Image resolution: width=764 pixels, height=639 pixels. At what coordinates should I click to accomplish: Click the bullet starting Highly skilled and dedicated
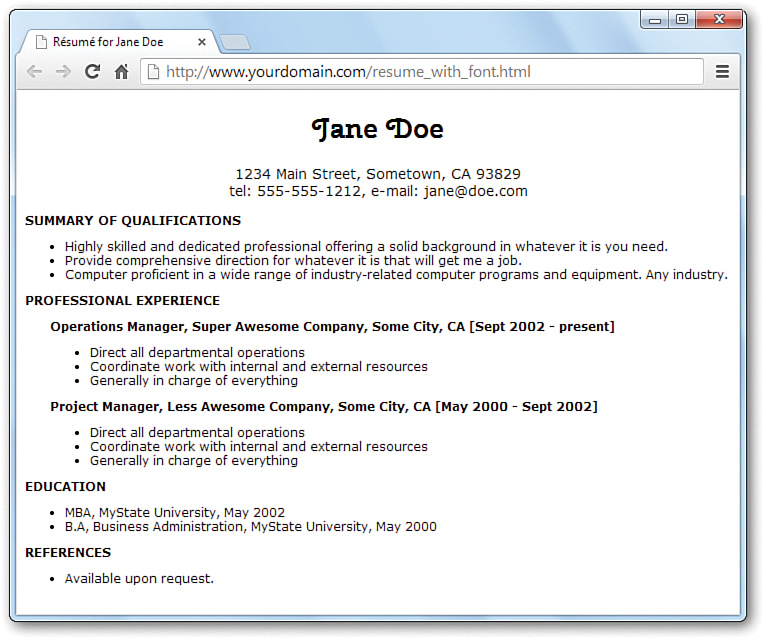click(366, 247)
